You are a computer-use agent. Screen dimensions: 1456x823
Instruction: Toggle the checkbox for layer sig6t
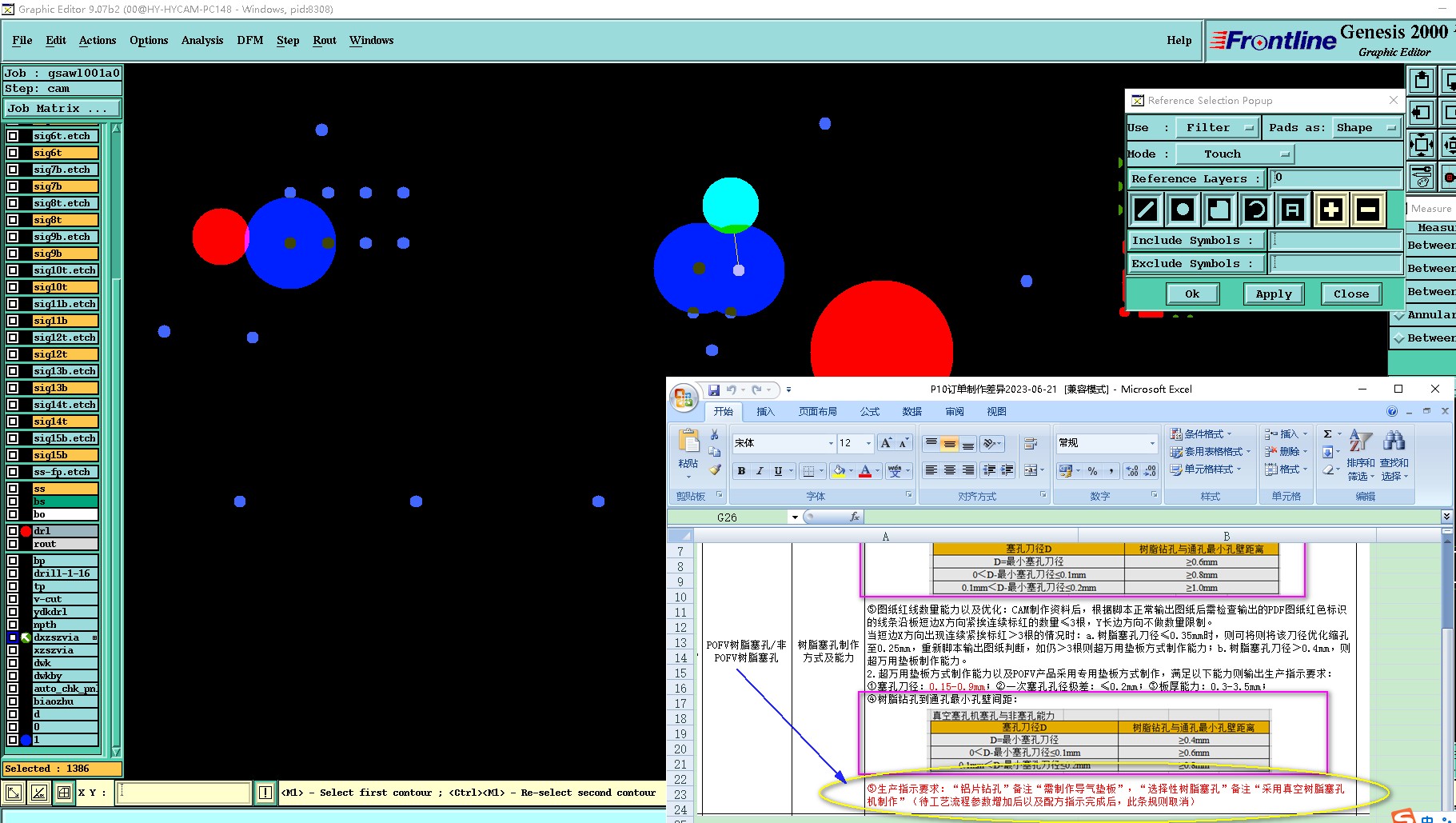[x=13, y=153]
